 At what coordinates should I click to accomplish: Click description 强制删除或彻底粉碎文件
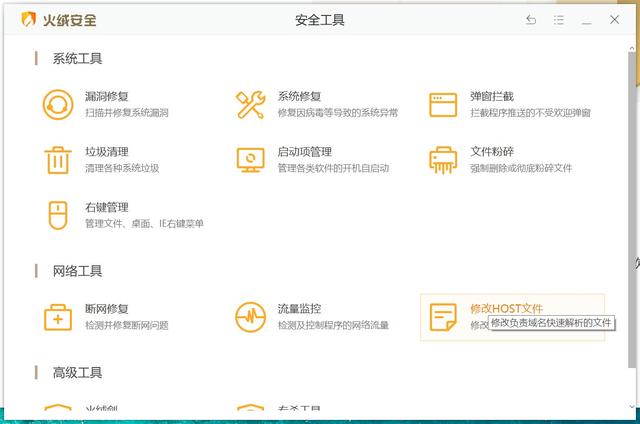(x=521, y=168)
